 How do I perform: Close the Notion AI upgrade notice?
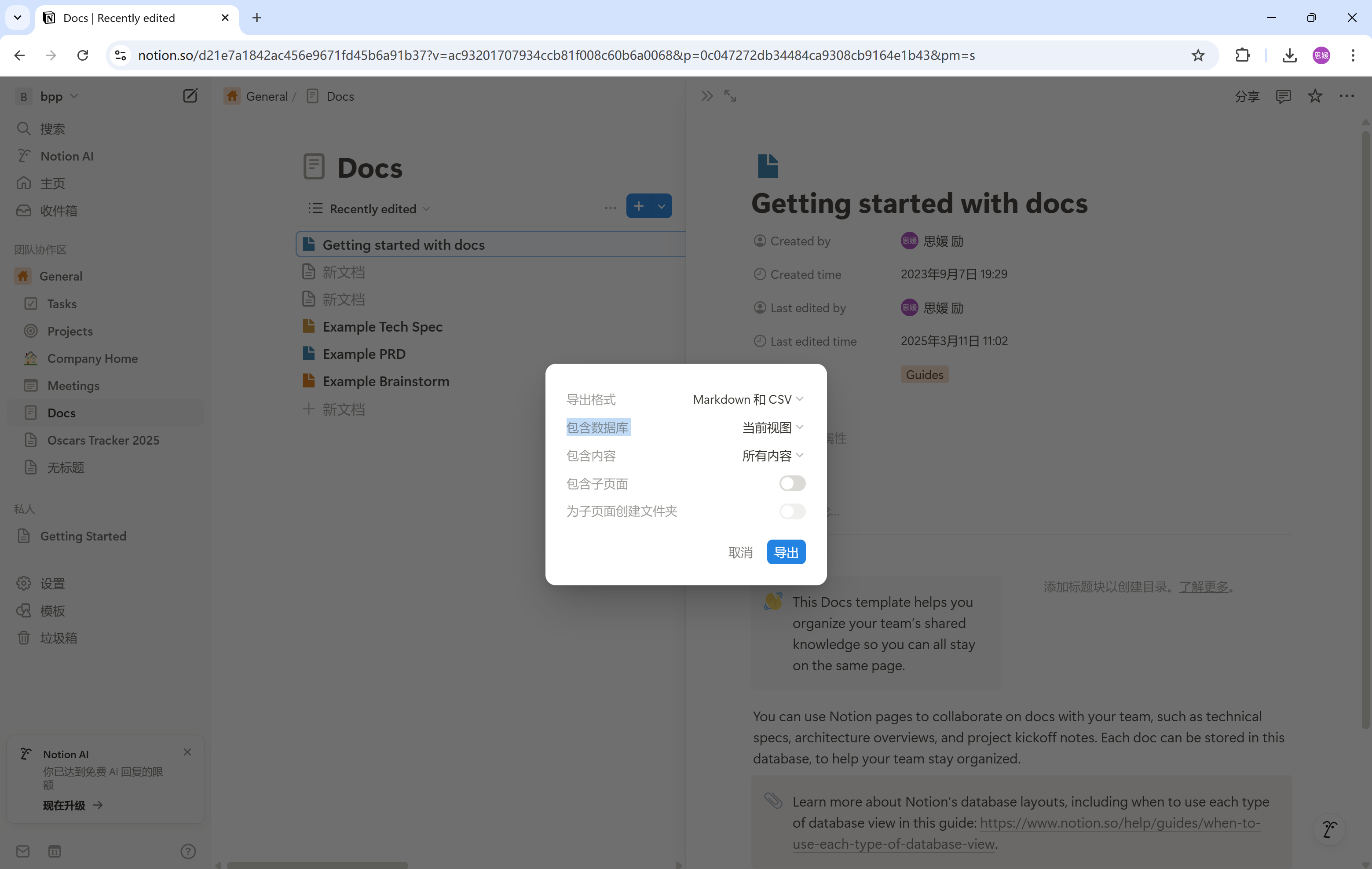point(187,752)
